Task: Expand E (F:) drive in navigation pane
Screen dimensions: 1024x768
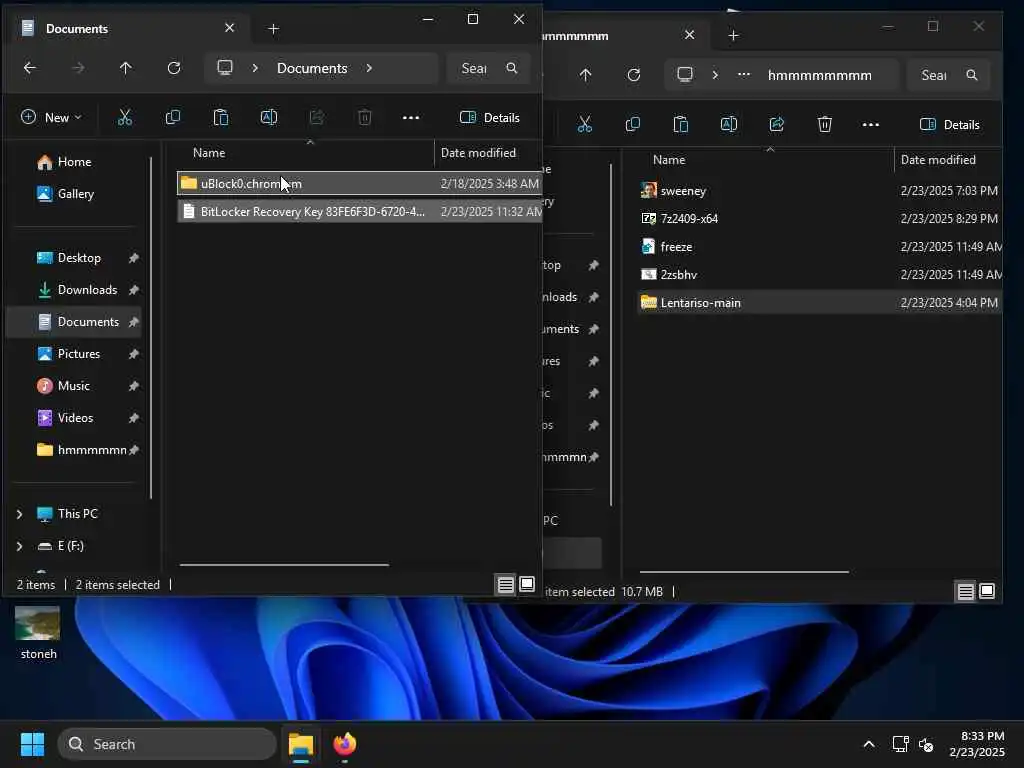Action: point(20,546)
